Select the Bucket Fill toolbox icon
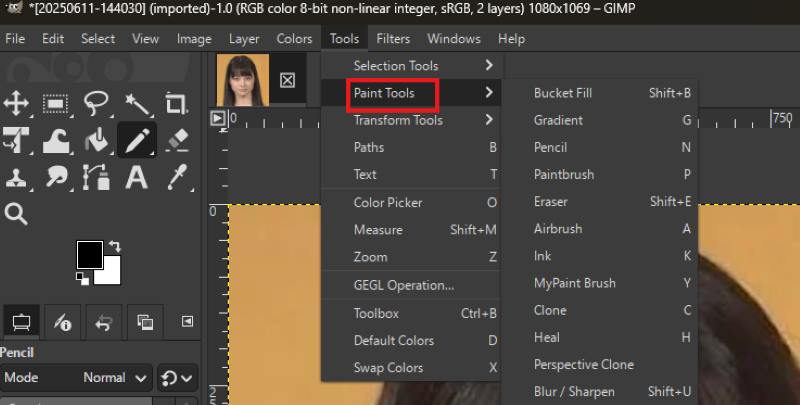800x405 pixels. 96,140
